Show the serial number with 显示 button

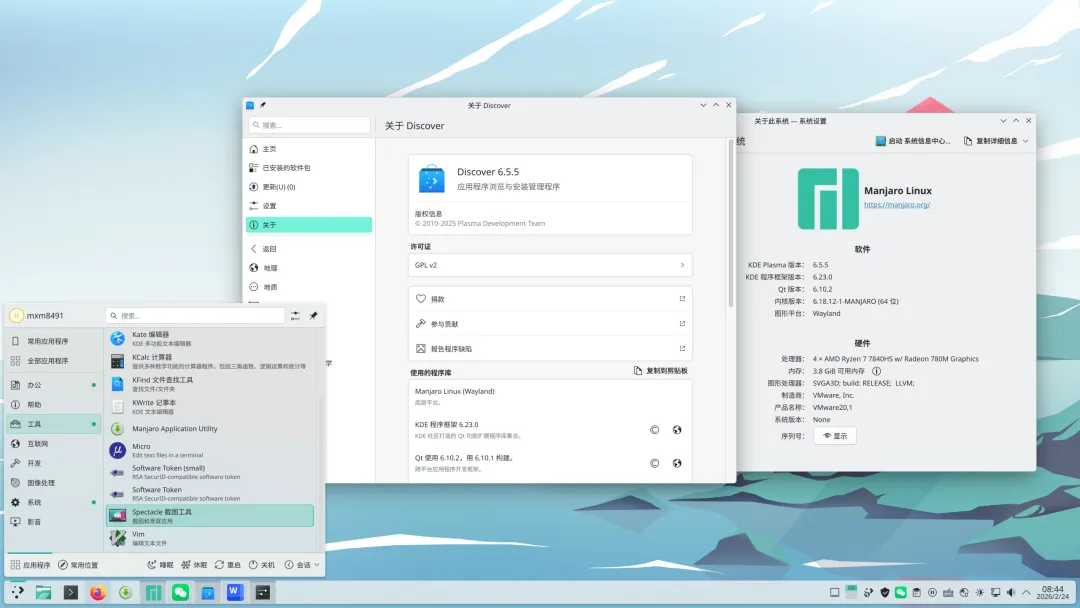pos(835,436)
